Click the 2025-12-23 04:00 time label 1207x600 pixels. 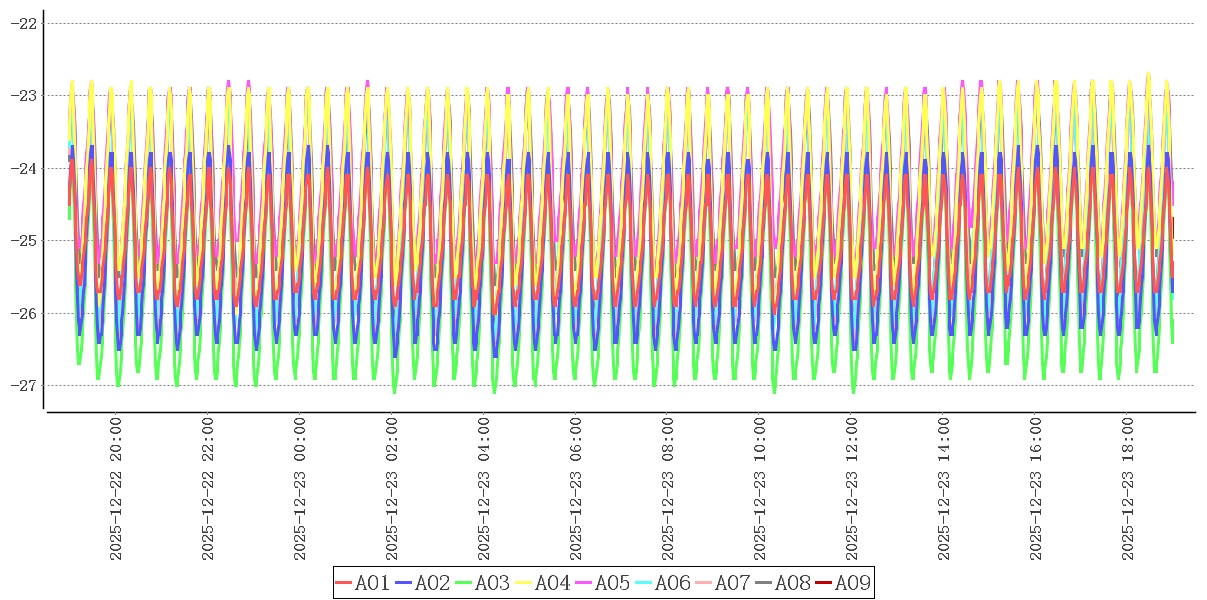pyautogui.click(x=484, y=489)
